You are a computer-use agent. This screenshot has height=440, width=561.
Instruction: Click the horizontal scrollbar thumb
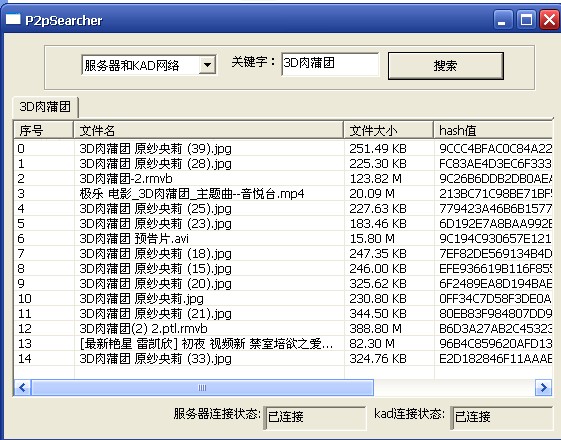(203, 387)
